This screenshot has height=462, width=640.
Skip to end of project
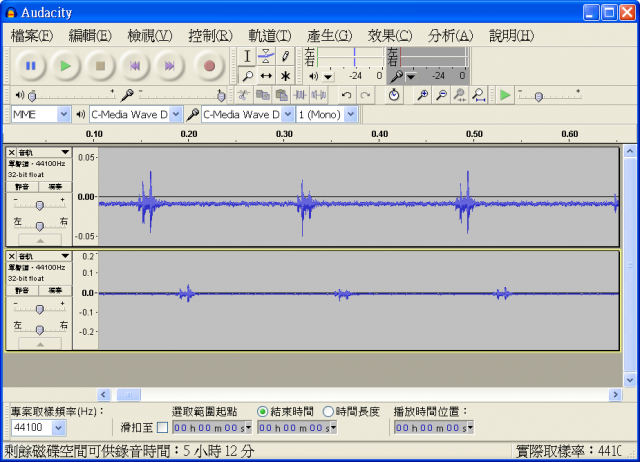(x=169, y=66)
